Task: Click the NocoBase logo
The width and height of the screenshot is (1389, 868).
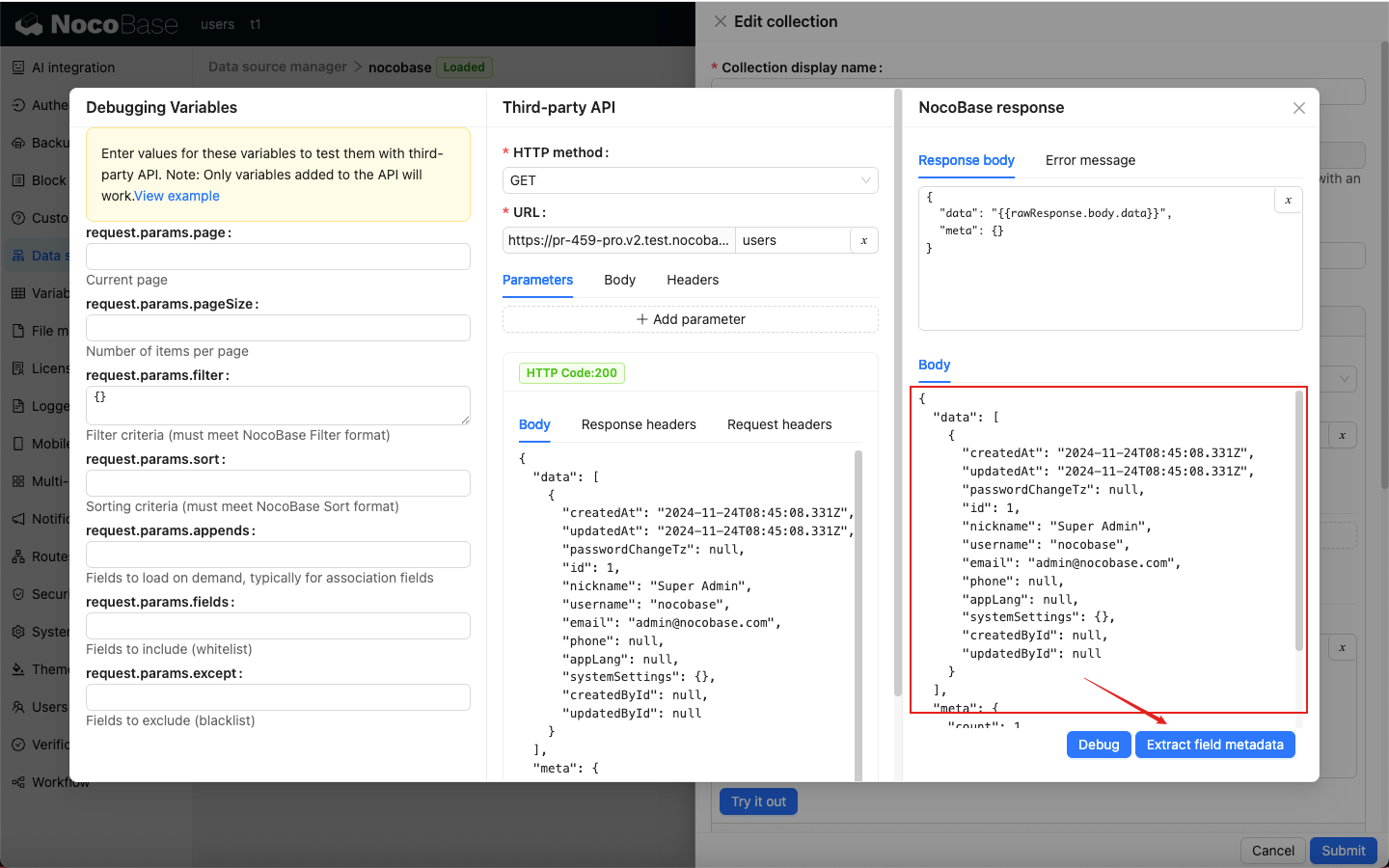Action: click(x=96, y=24)
